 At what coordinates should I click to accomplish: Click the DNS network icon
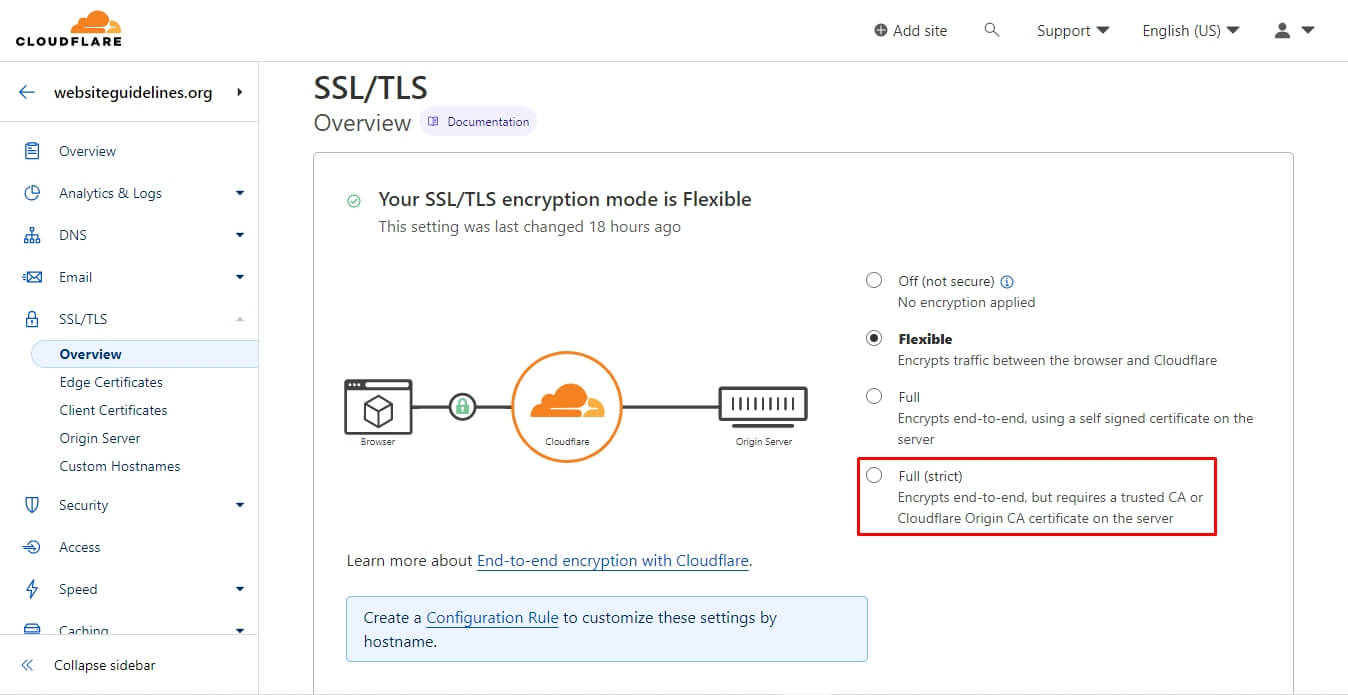(x=32, y=235)
